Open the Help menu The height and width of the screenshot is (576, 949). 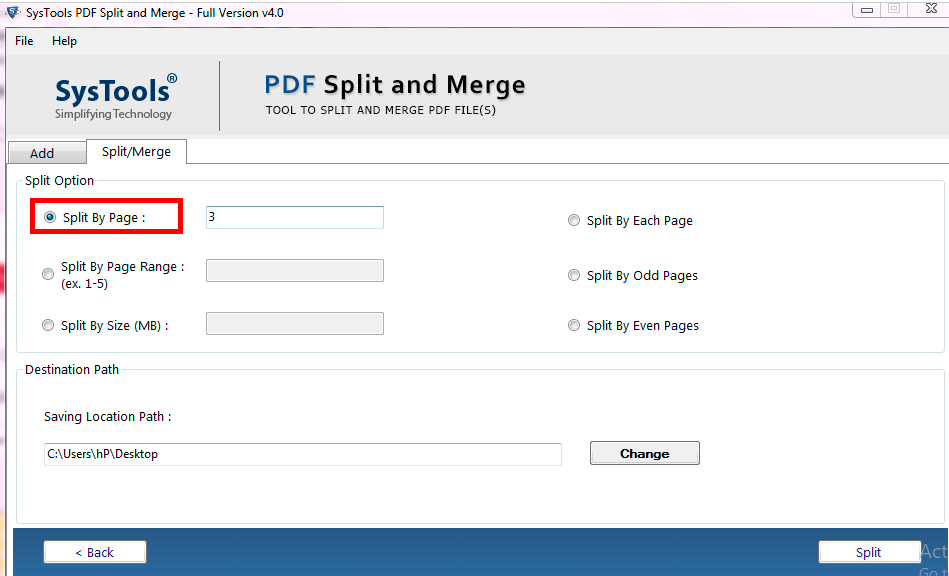(x=64, y=41)
